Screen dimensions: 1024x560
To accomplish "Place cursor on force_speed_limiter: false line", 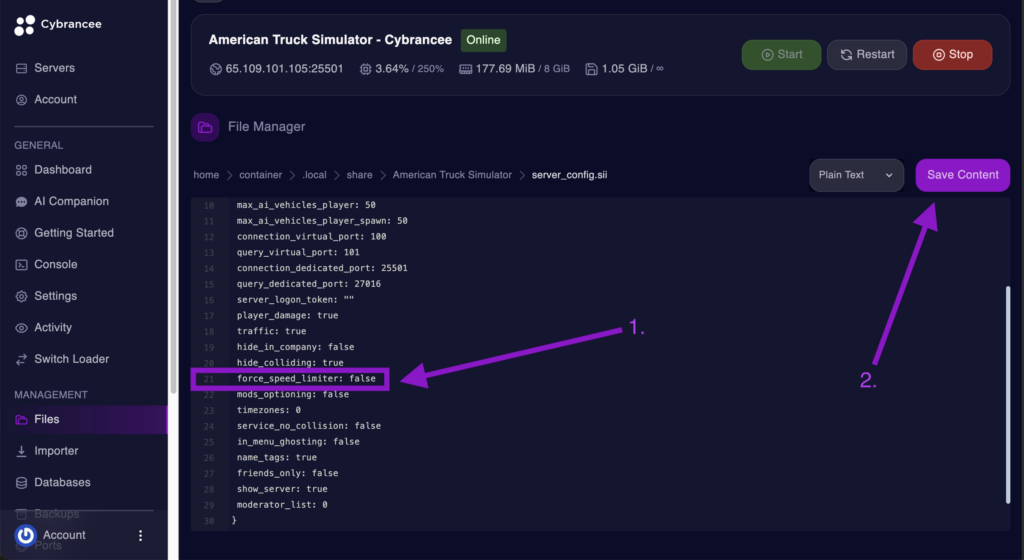I will tap(306, 379).
